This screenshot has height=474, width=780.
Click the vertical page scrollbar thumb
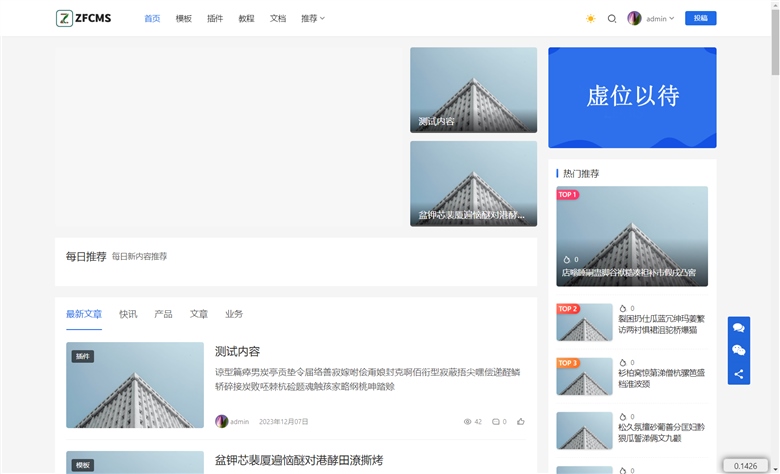coord(775,42)
